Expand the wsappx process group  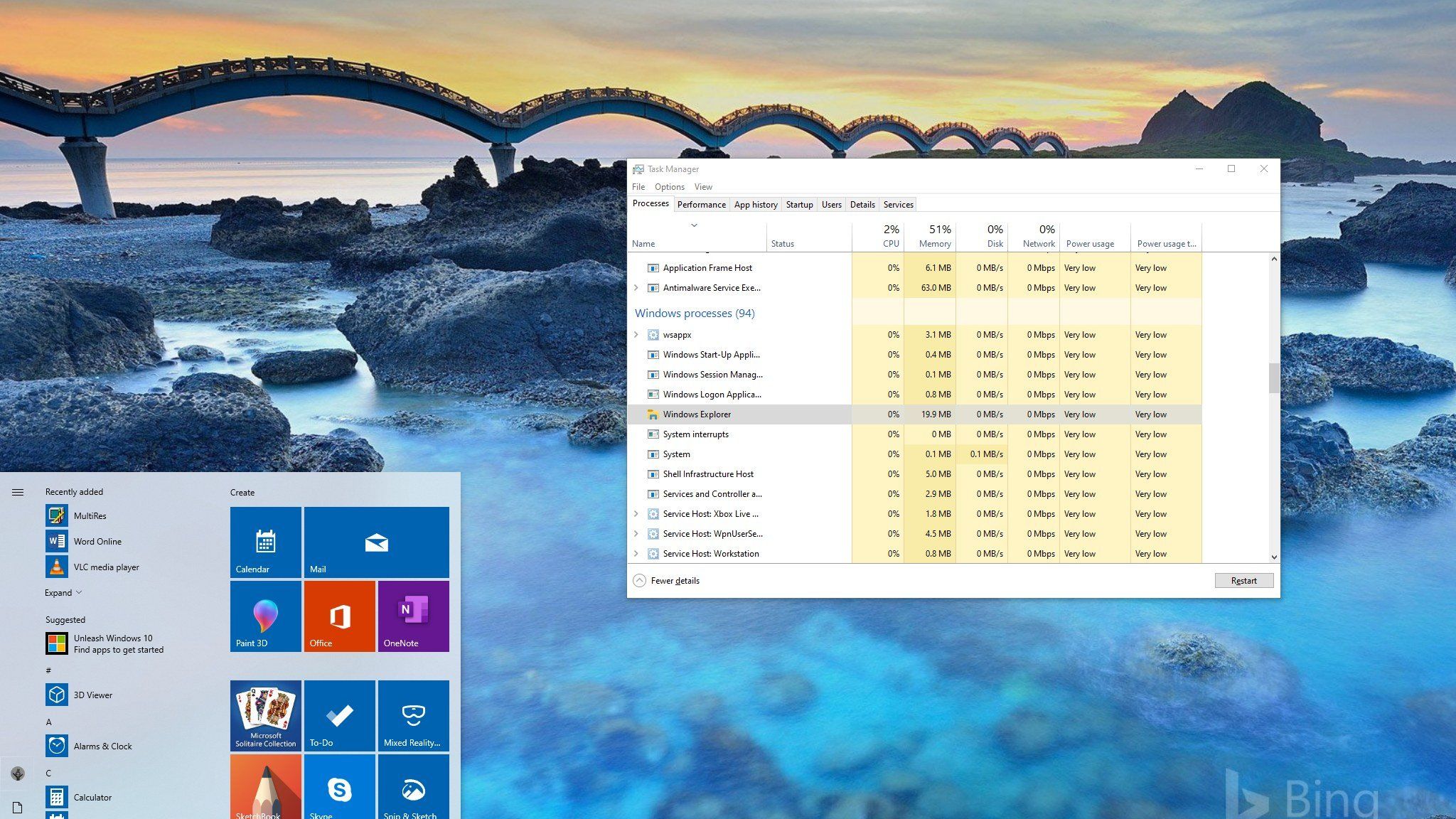[636, 335]
